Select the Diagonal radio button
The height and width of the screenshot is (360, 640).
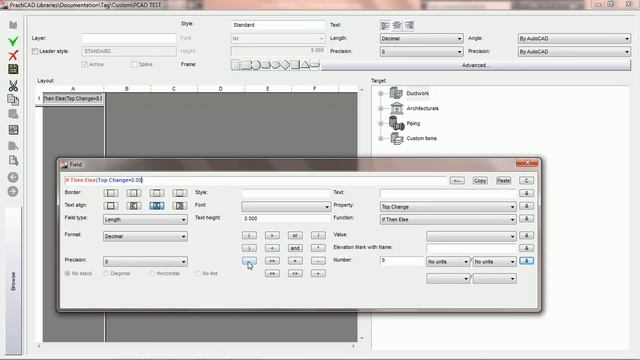click(106, 273)
